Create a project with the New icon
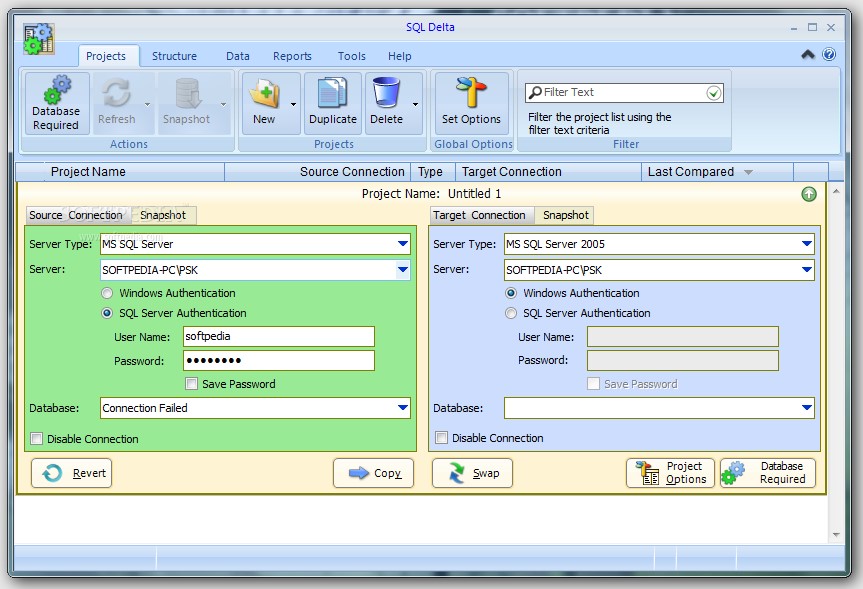 265,92
